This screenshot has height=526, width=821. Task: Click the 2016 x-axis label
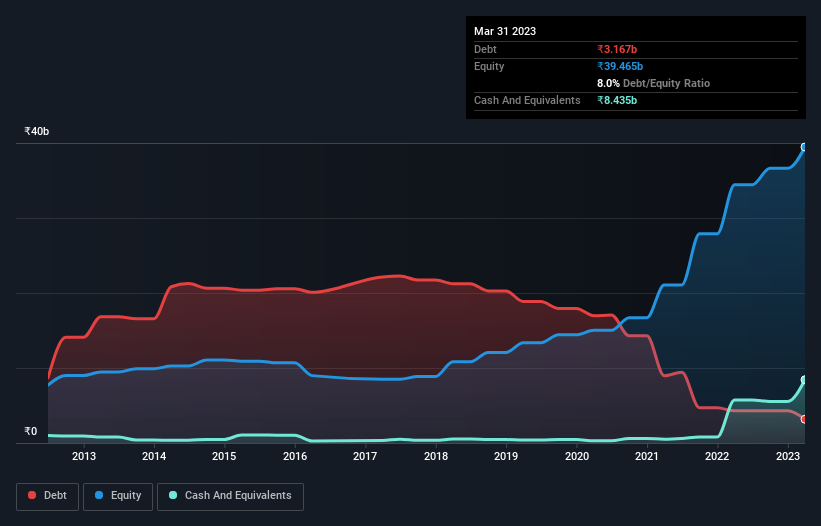(295, 456)
